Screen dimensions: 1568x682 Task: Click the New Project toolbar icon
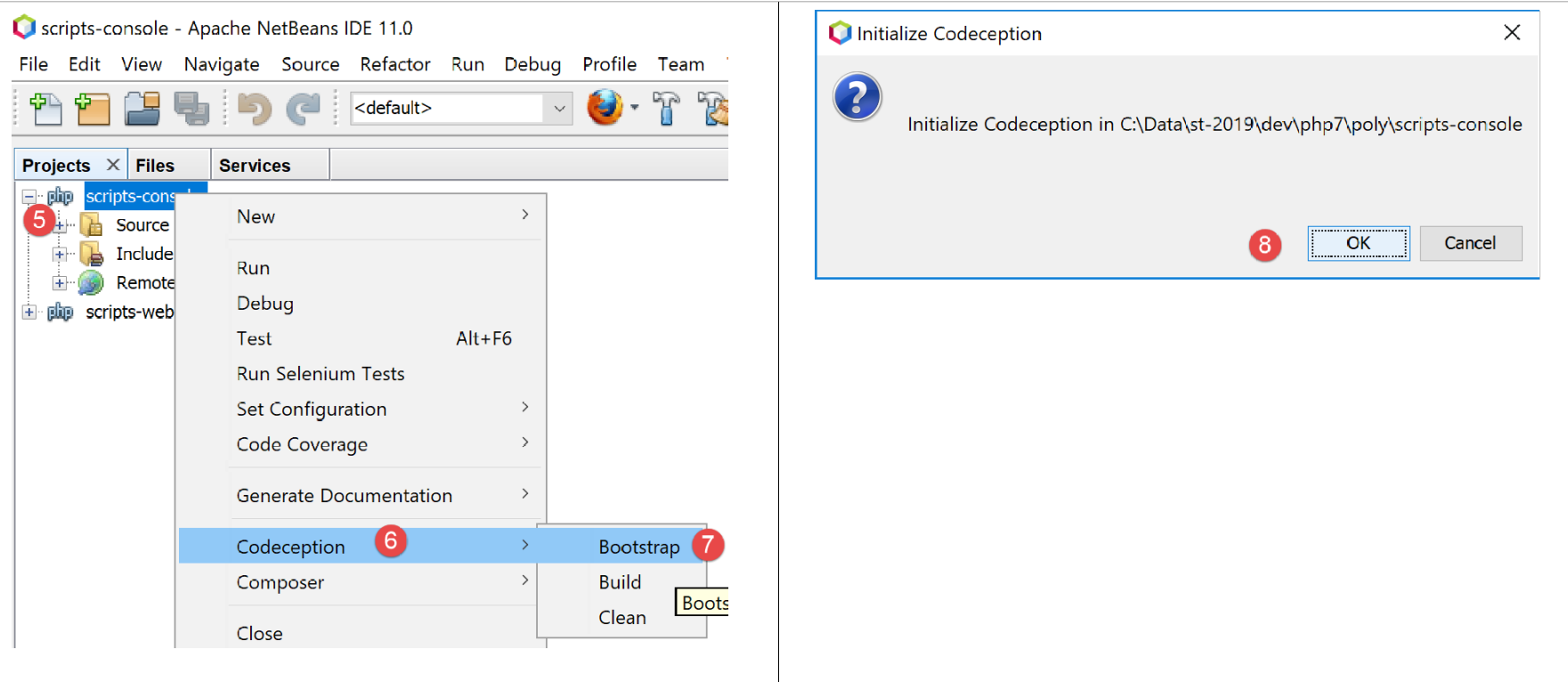tap(93, 109)
